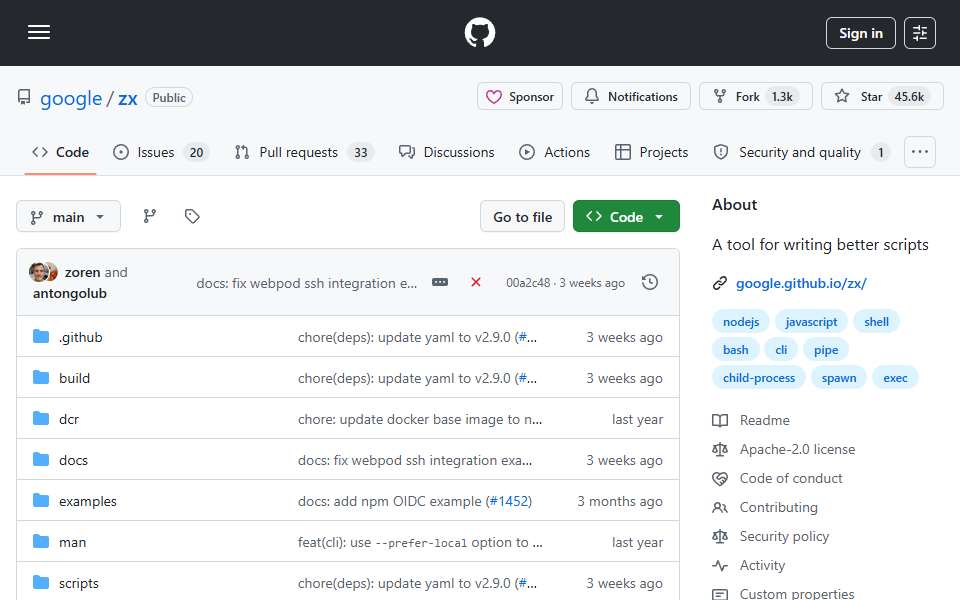The image size is (960, 600).
Task: Open pull request #1452 link
Action: (509, 501)
